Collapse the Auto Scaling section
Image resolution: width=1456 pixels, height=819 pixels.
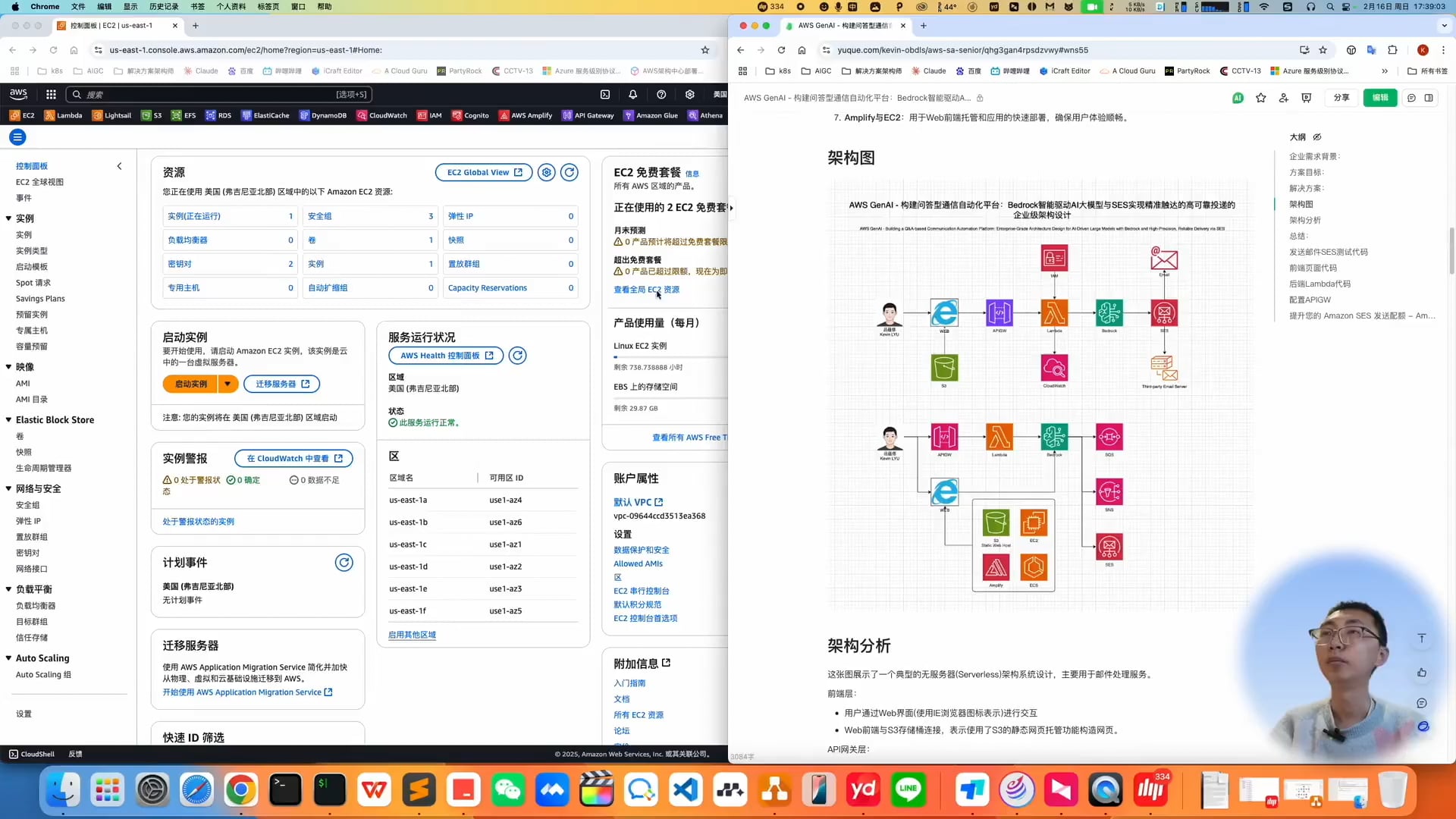(8, 658)
